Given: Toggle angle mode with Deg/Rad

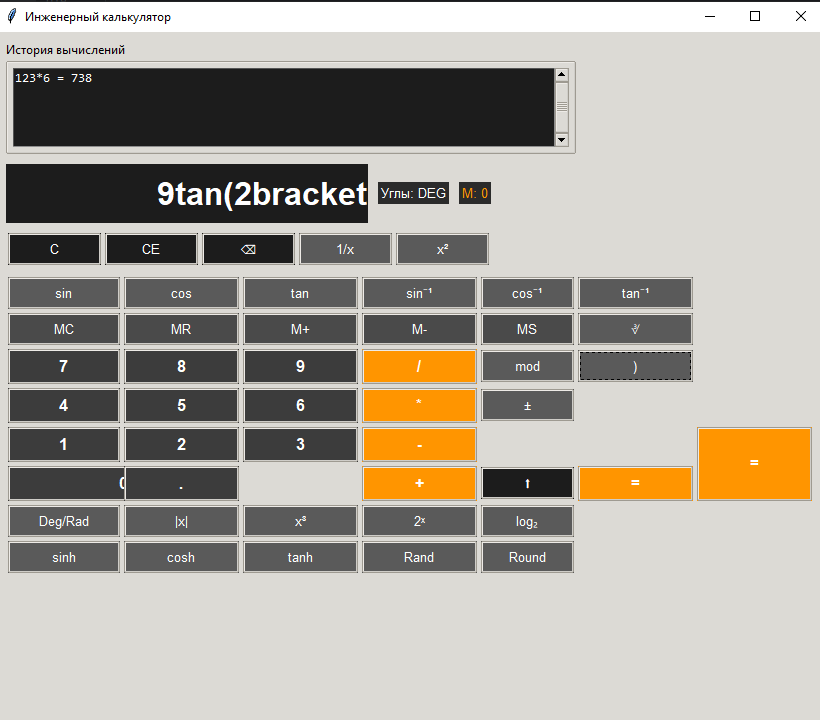Looking at the screenshot, I should [64, 521].
